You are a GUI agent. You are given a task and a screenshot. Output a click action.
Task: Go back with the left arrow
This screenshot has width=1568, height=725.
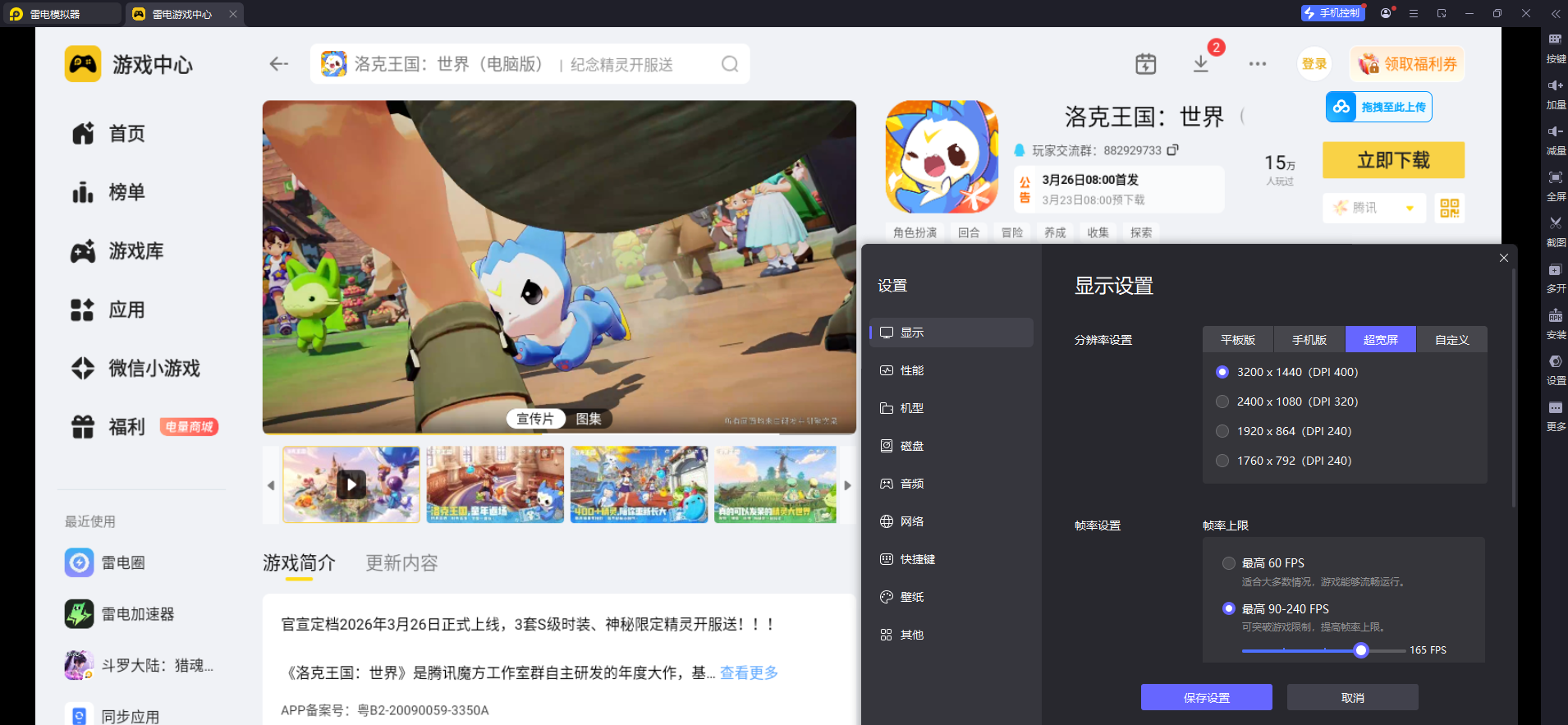click(x=279, y=64)
